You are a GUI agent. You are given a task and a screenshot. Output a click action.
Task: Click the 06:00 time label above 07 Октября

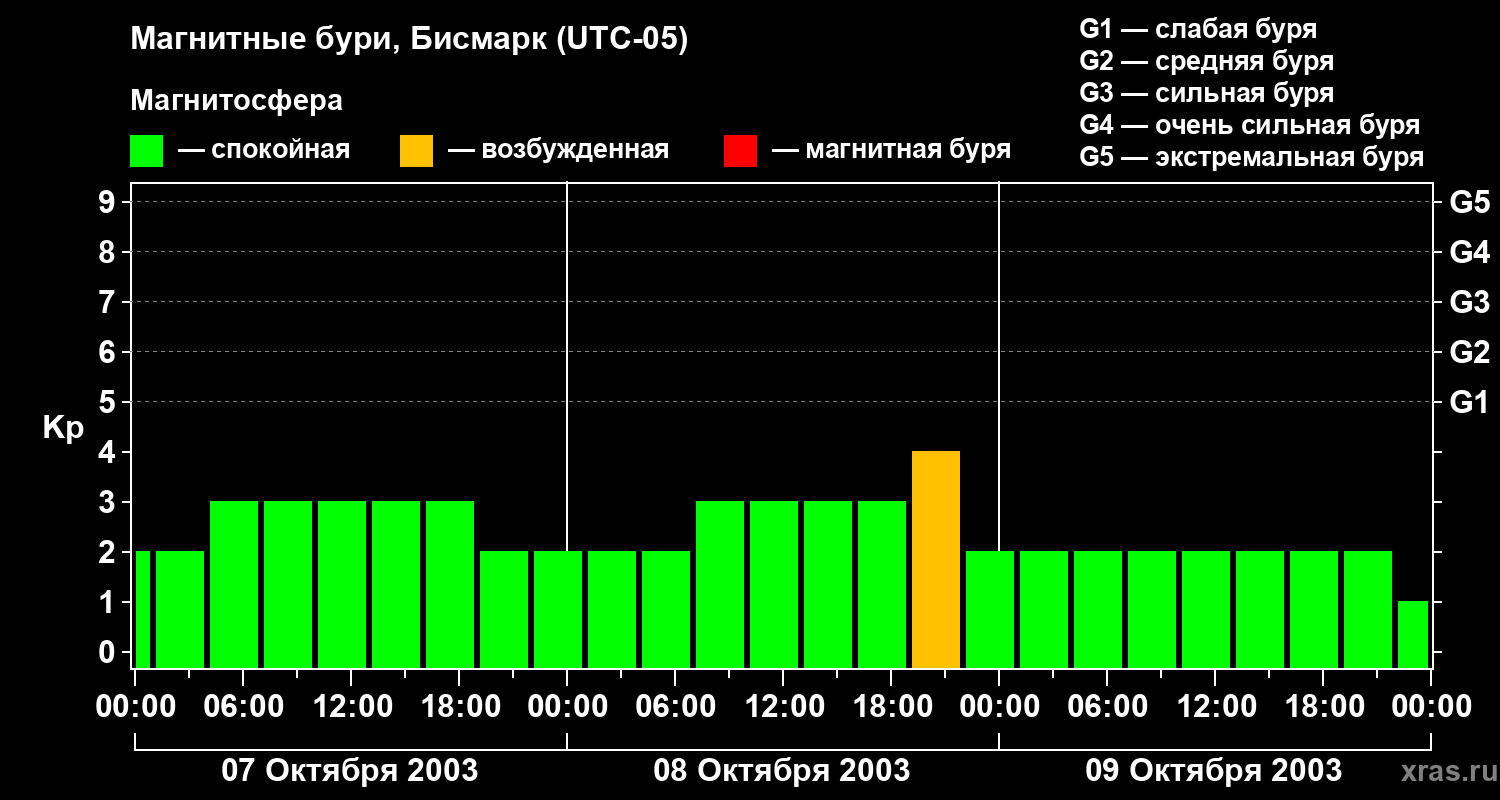pyautogui.click(x=243, y=707)
